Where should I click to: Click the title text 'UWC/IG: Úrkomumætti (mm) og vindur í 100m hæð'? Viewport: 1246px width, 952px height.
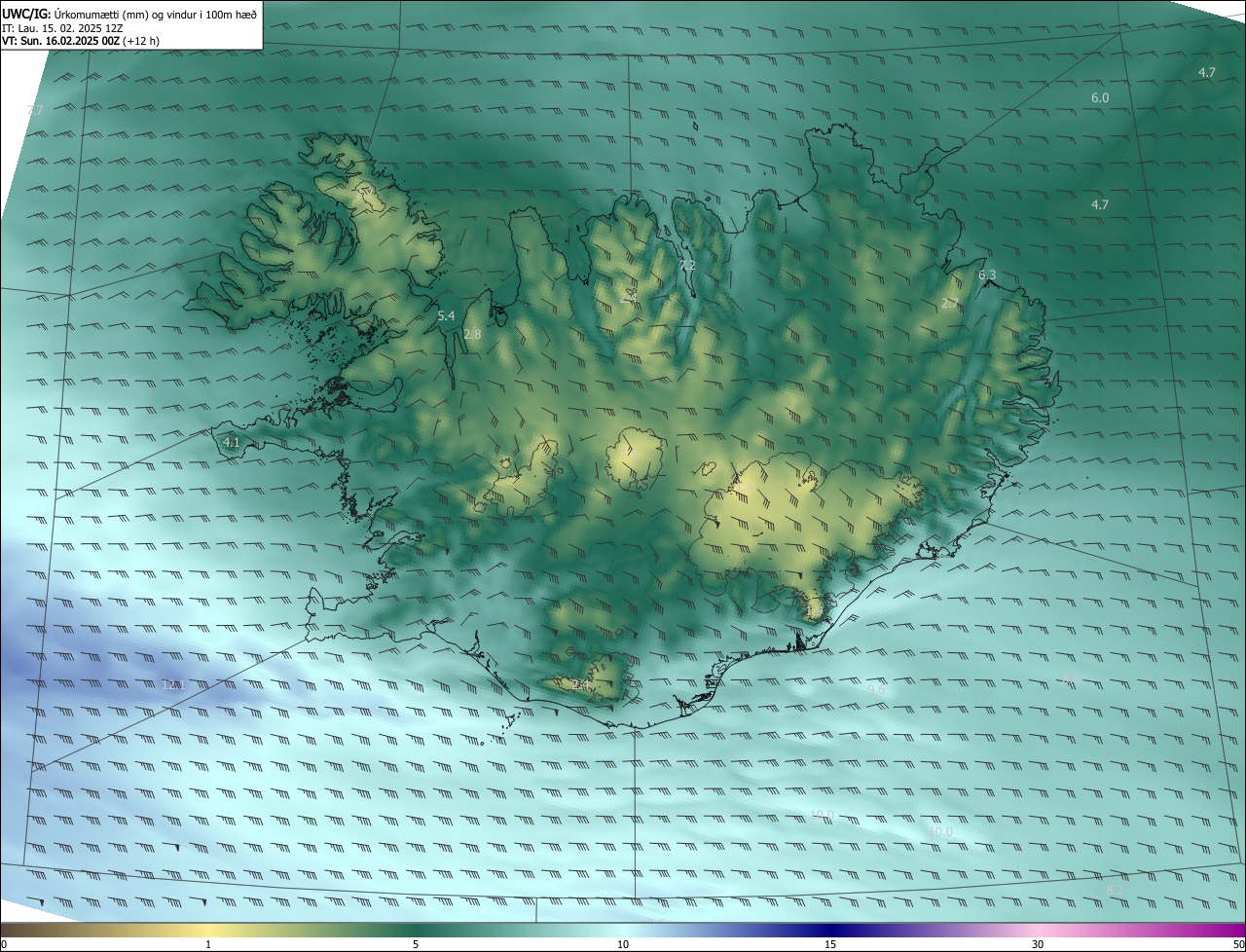tap(129, 15)
